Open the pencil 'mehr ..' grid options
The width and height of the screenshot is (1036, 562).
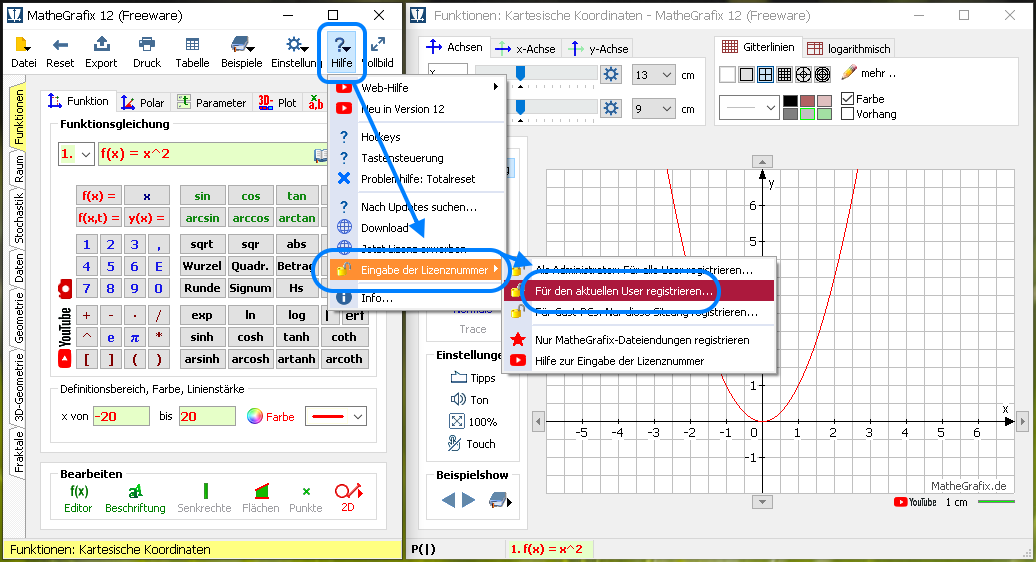click(x=868, y=73)
